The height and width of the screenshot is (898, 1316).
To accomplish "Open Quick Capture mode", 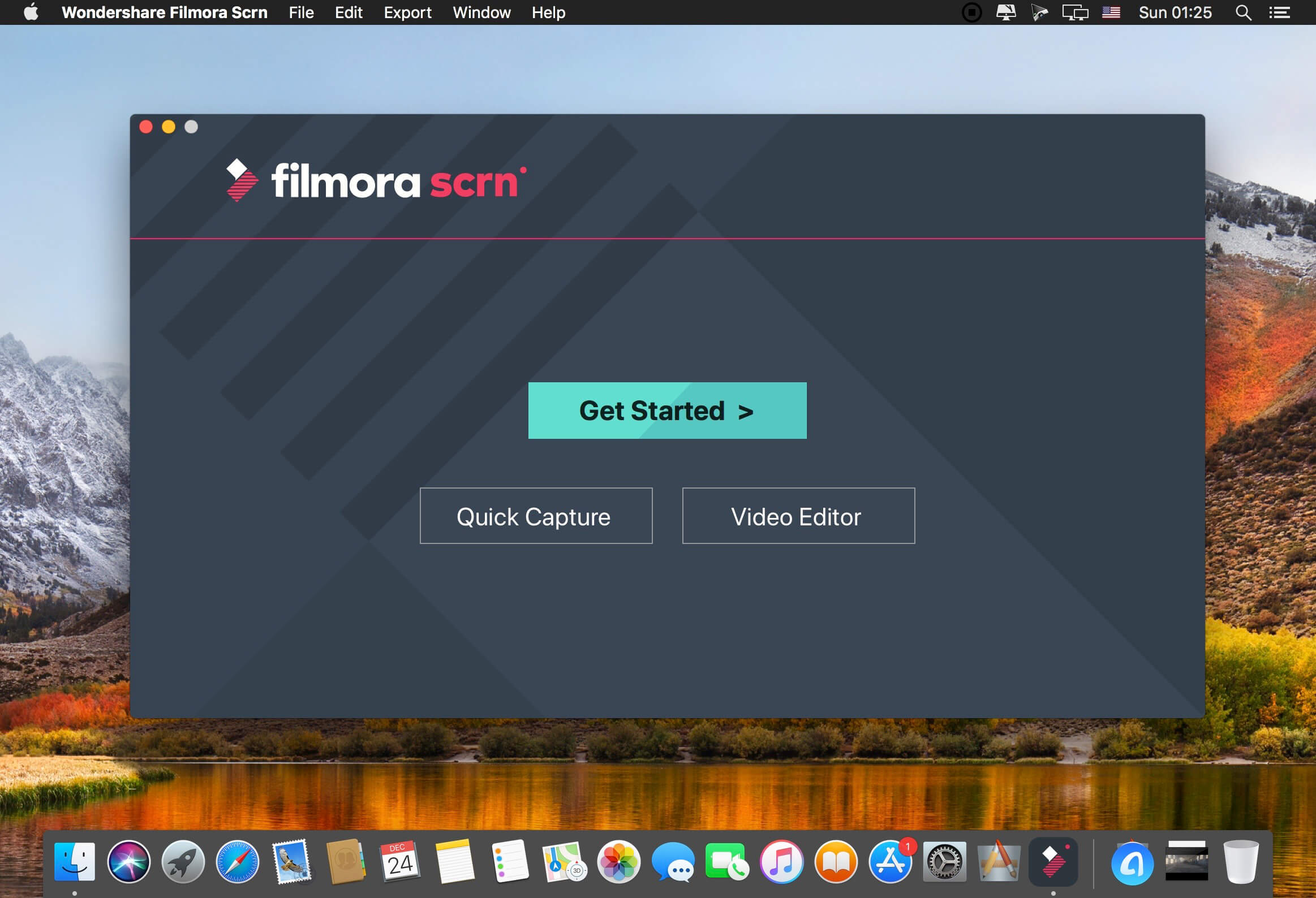I will 536,516.
